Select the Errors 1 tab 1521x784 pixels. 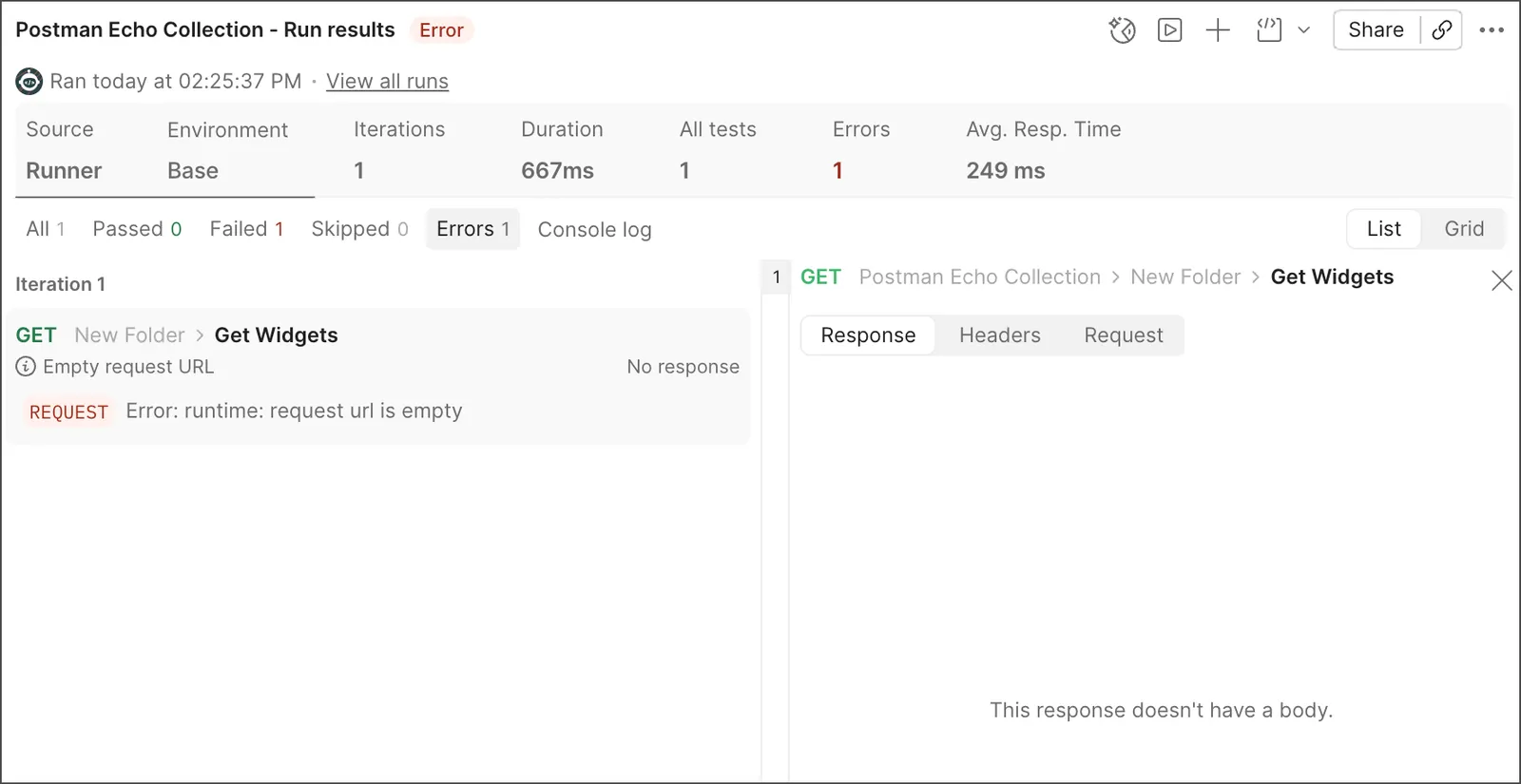[x=472, y=229]
